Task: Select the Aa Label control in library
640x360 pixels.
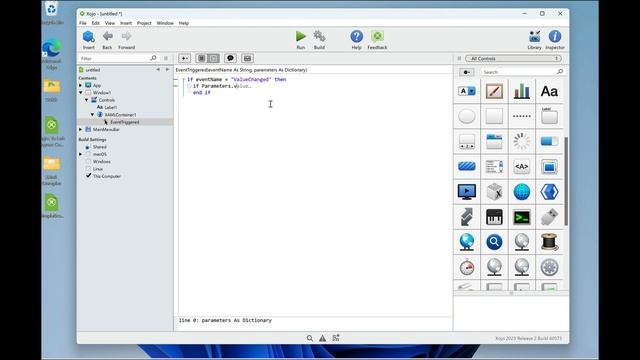Action: click(x=549, y=91)
